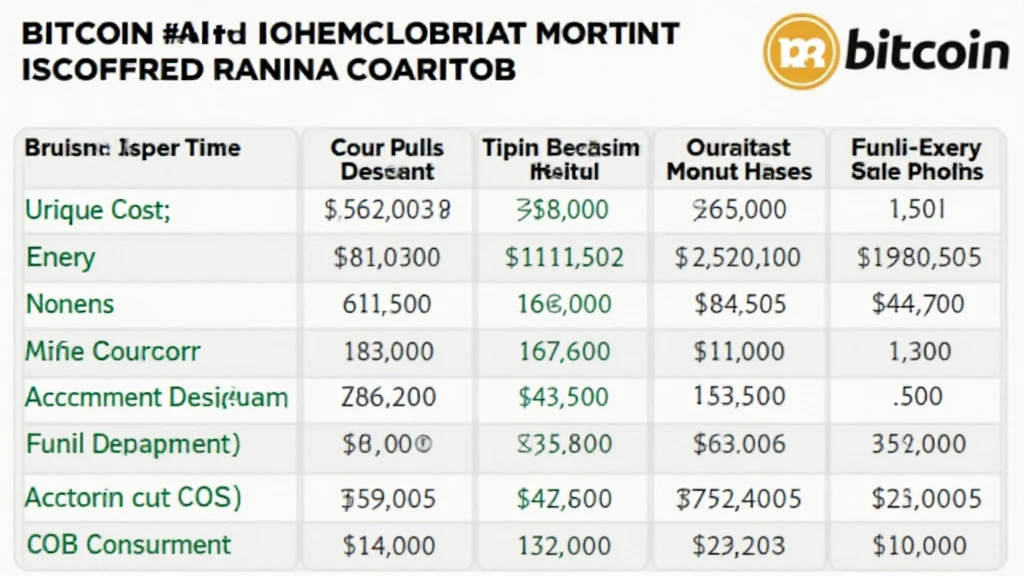Click the Enery row label
Image resolution: width=1024 pixels, height=576 pixels.
(x=61, y=258)
